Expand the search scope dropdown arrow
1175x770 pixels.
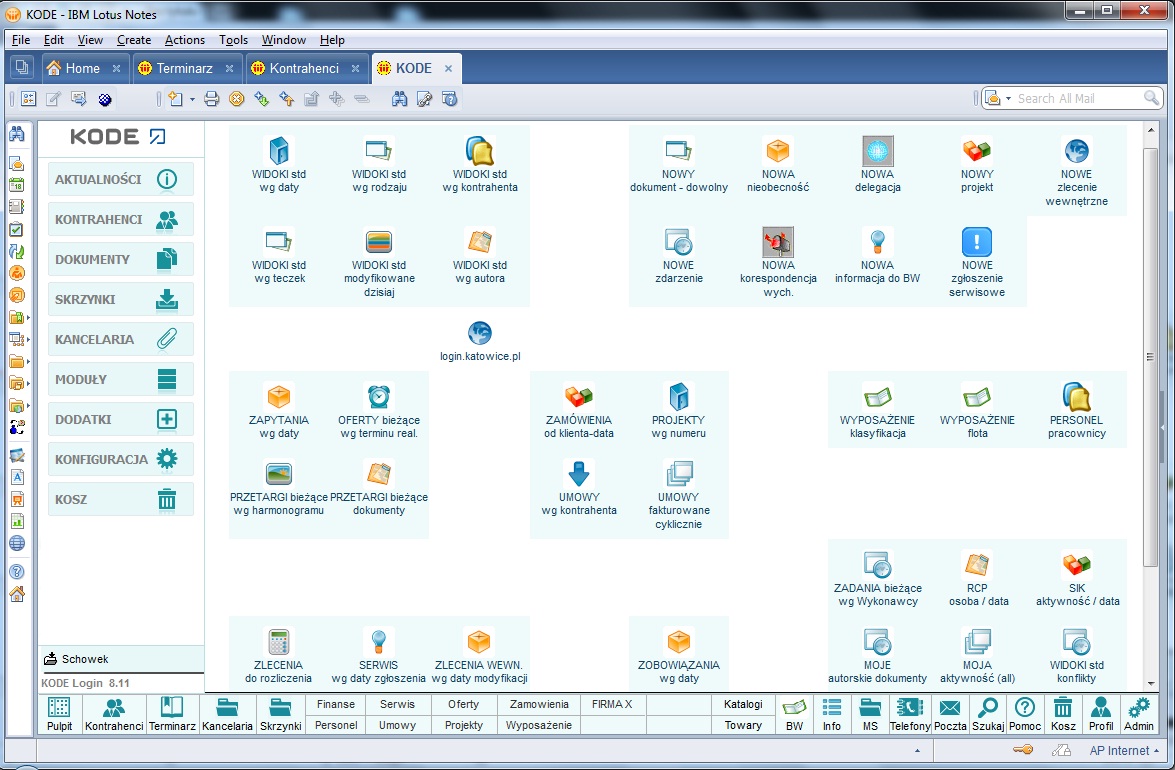(x=1008, y=98)
